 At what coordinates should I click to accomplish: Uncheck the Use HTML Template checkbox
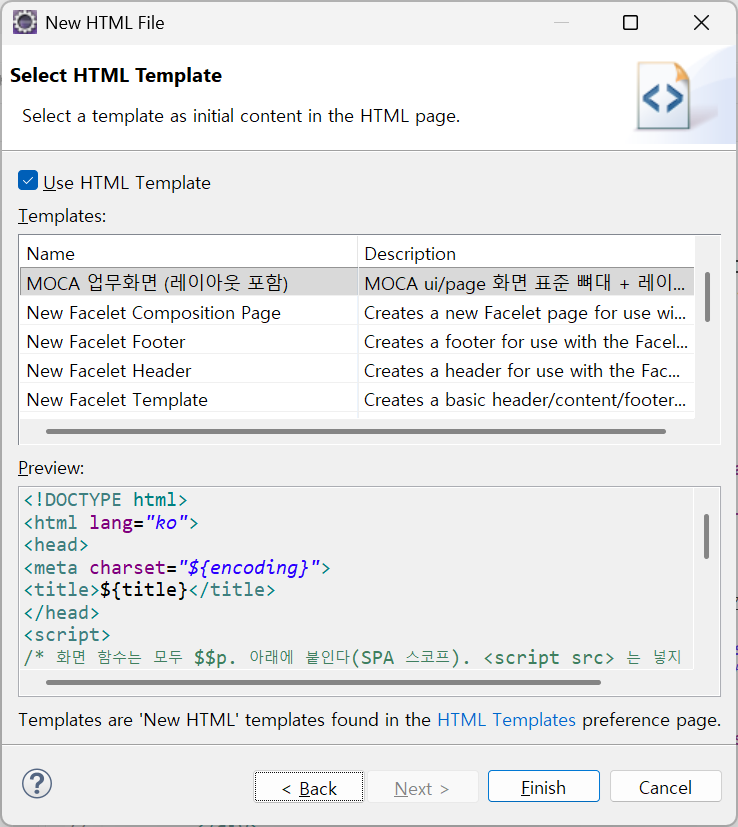[28, 180]
